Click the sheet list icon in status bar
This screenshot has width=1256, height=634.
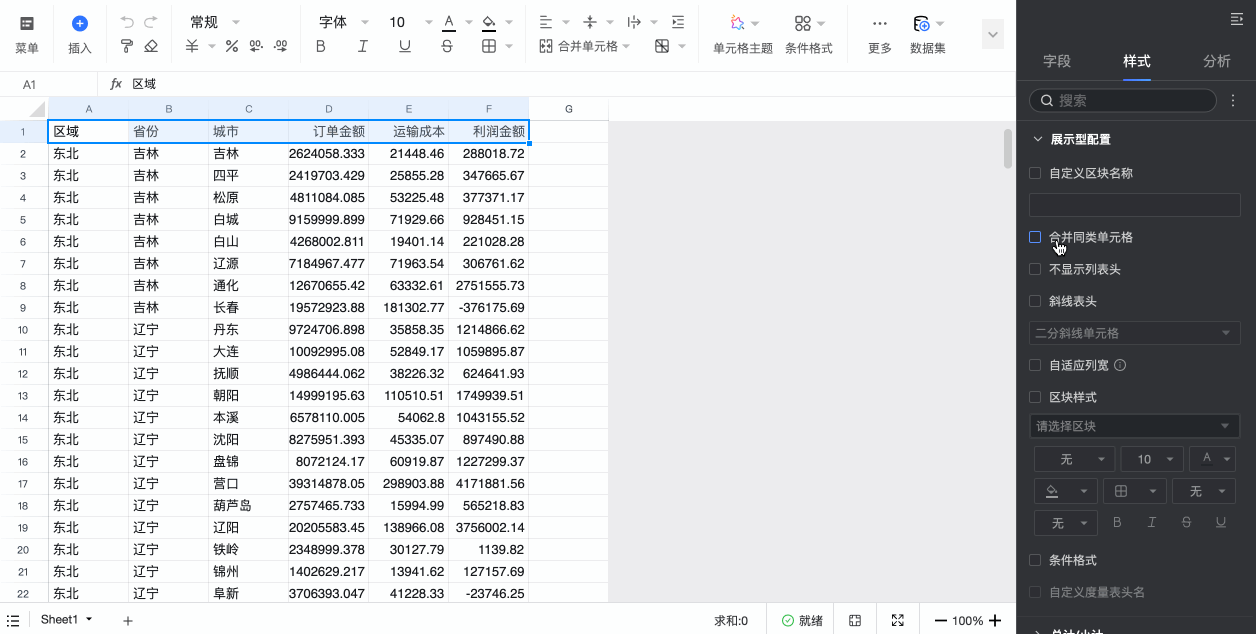(x=12, y=621)
